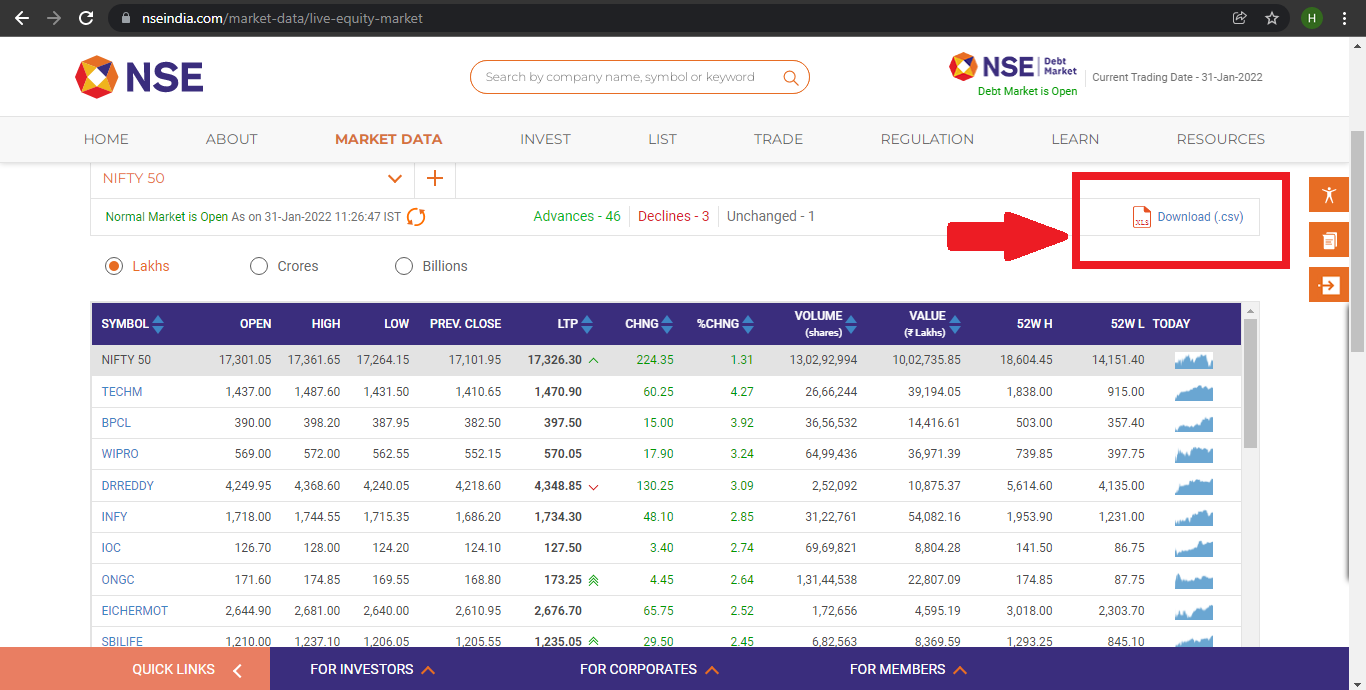Add a new index with plus icon
The height and width of the screenshot is (690, 1366).
(x=435, y=178)
